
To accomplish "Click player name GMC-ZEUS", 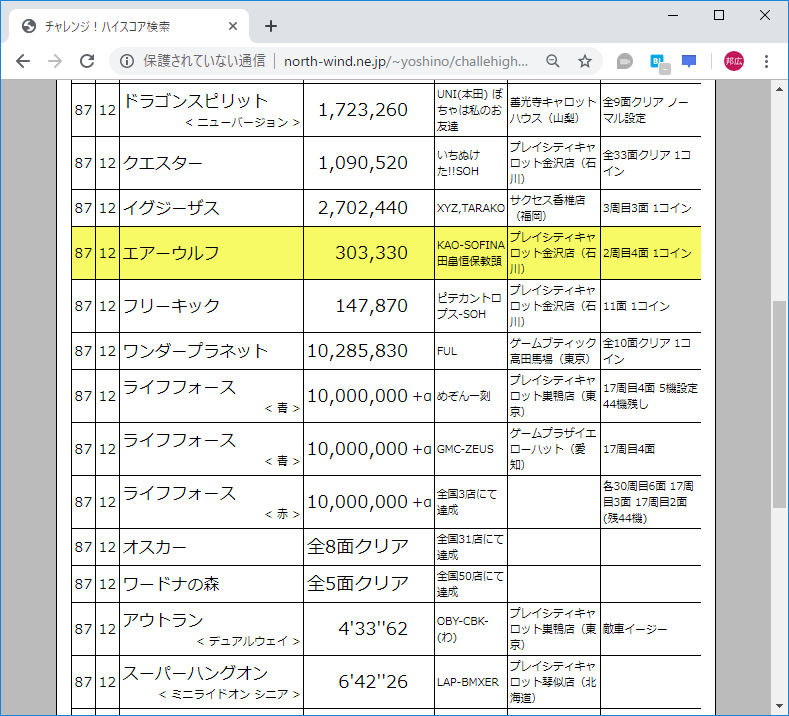I will [x=465, y=449].
